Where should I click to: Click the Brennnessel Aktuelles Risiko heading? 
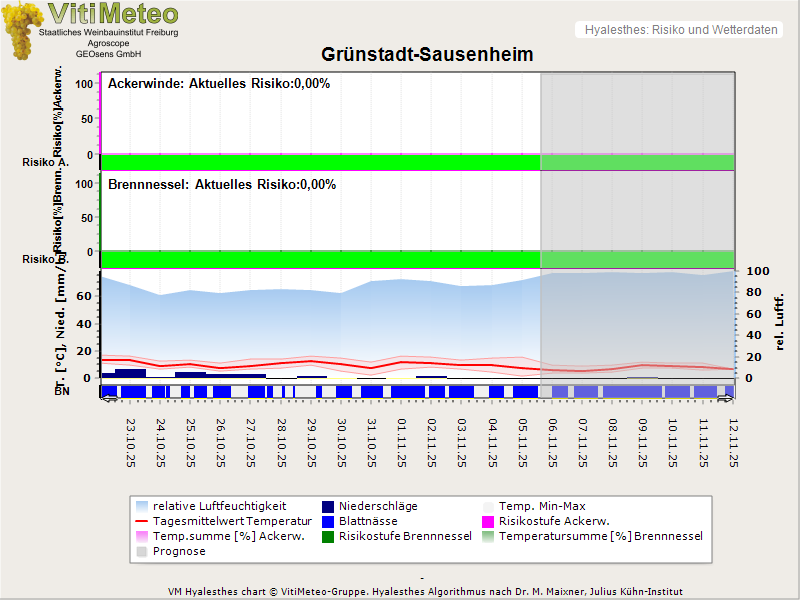pyautogui.click(x=222, y=185)
